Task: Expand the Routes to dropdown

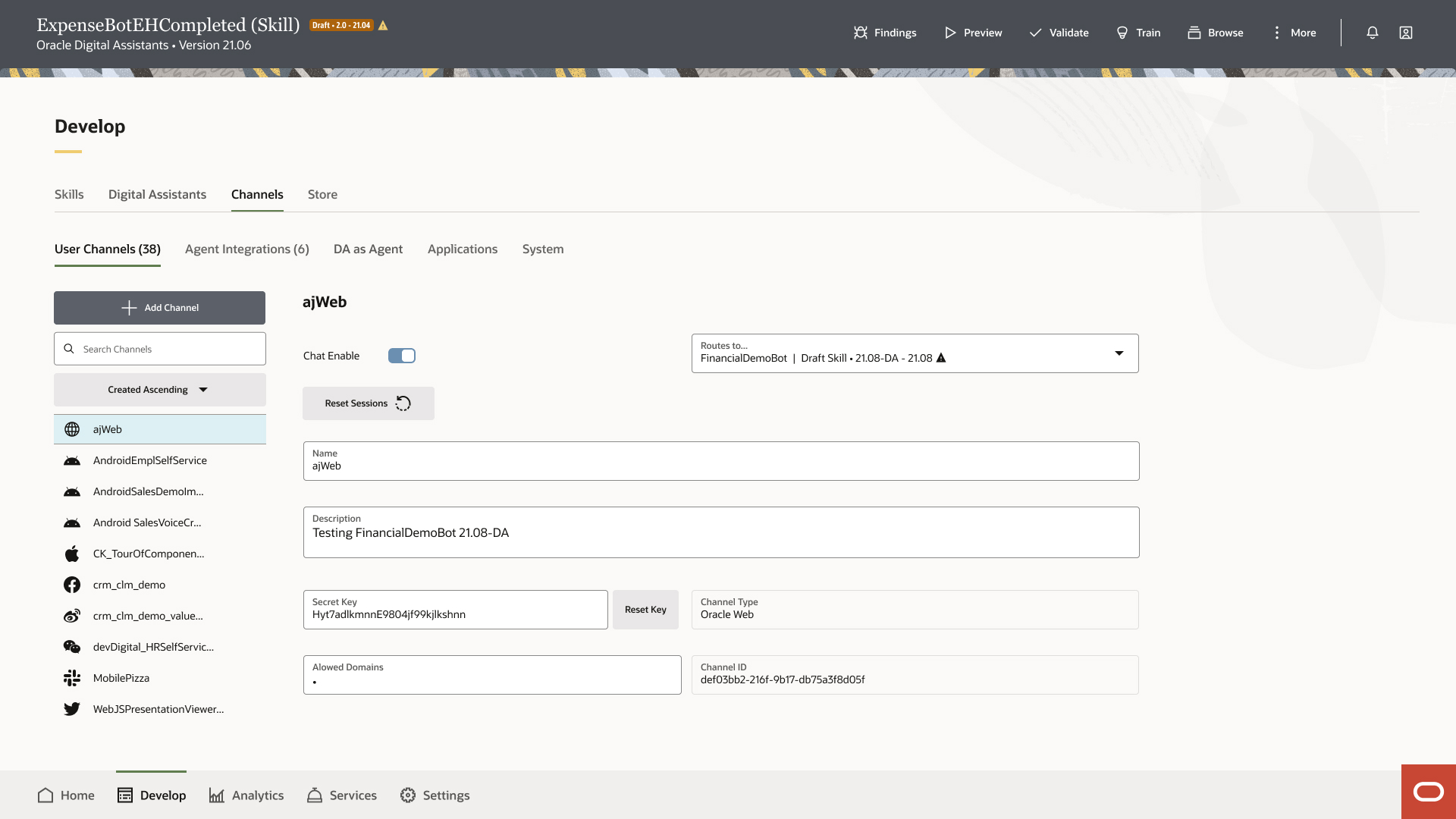Action: click(x=1119, y=353)
